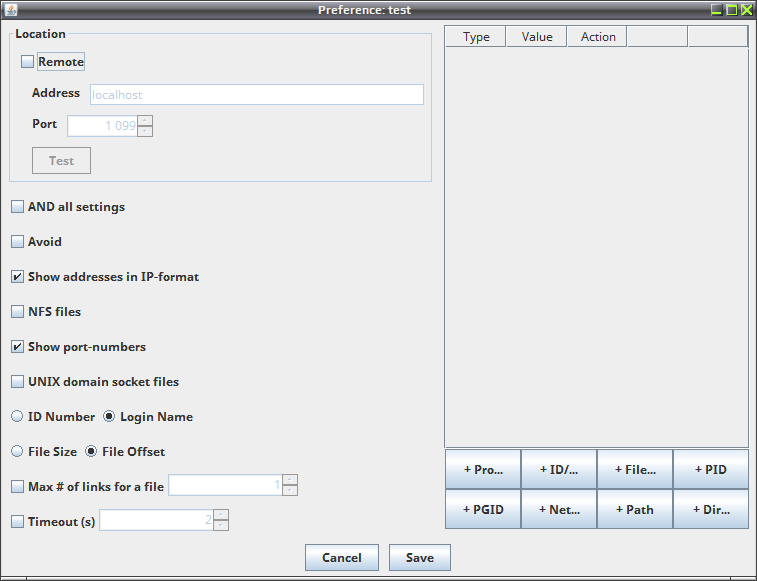The width and height of the screenshot is (757, 581).
Task: Click the Value column header
Action: 536,37
